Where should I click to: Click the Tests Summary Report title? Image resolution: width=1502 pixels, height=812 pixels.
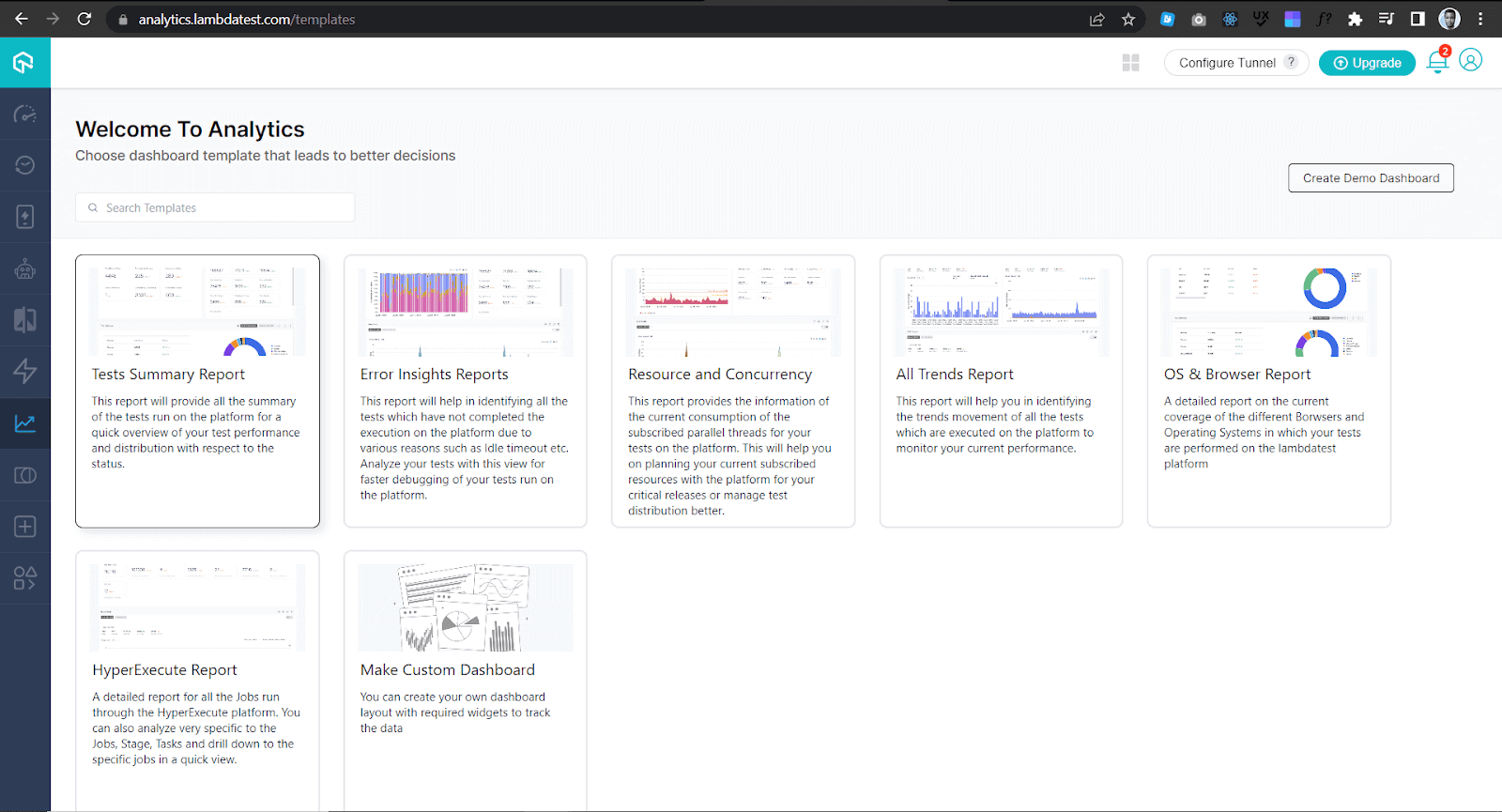168,375
